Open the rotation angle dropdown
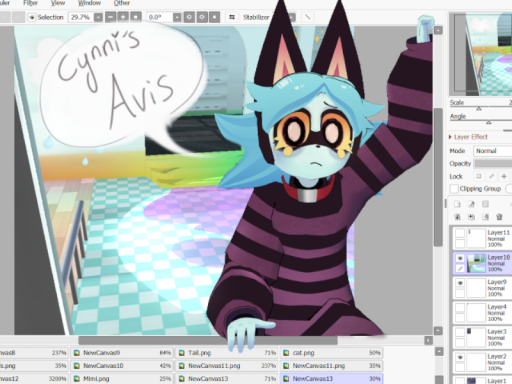This screenshot has width=512, height=384. [x=177, y=17]
